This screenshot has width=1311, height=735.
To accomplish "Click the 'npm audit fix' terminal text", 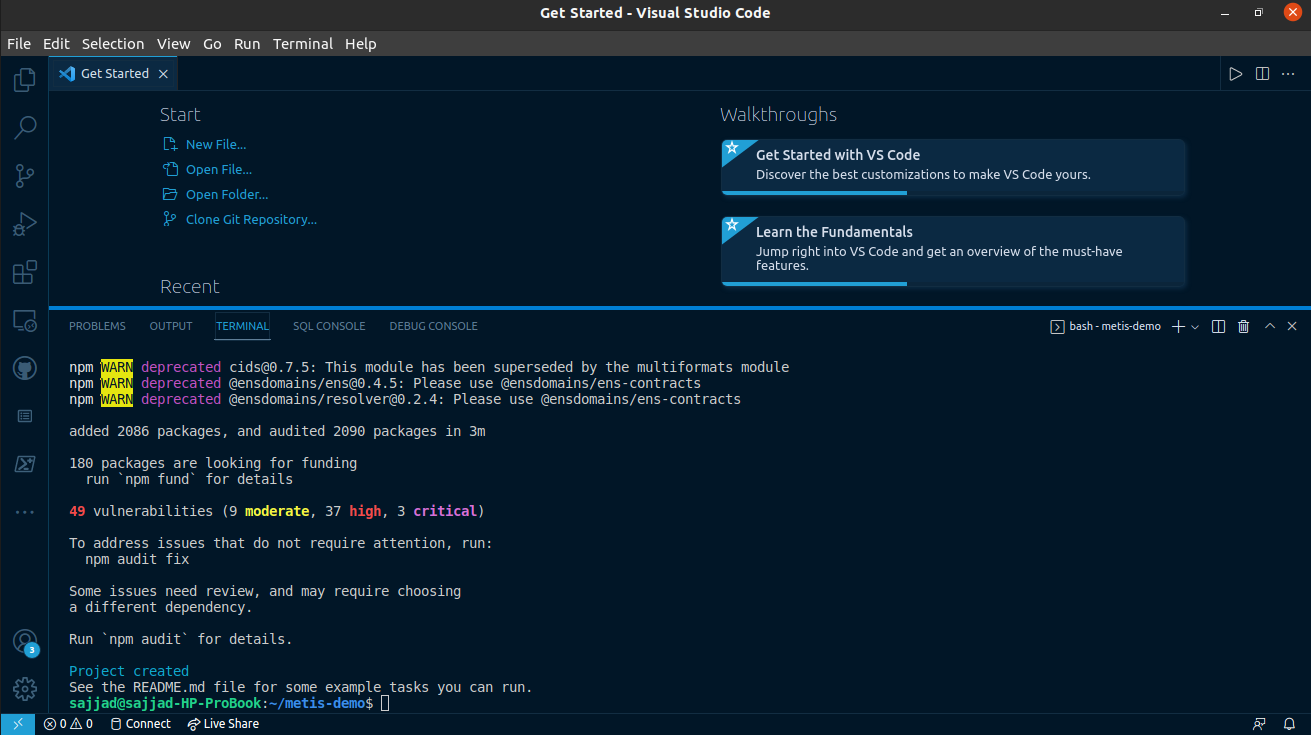I will pyautogui.click(x=137, y=560).
